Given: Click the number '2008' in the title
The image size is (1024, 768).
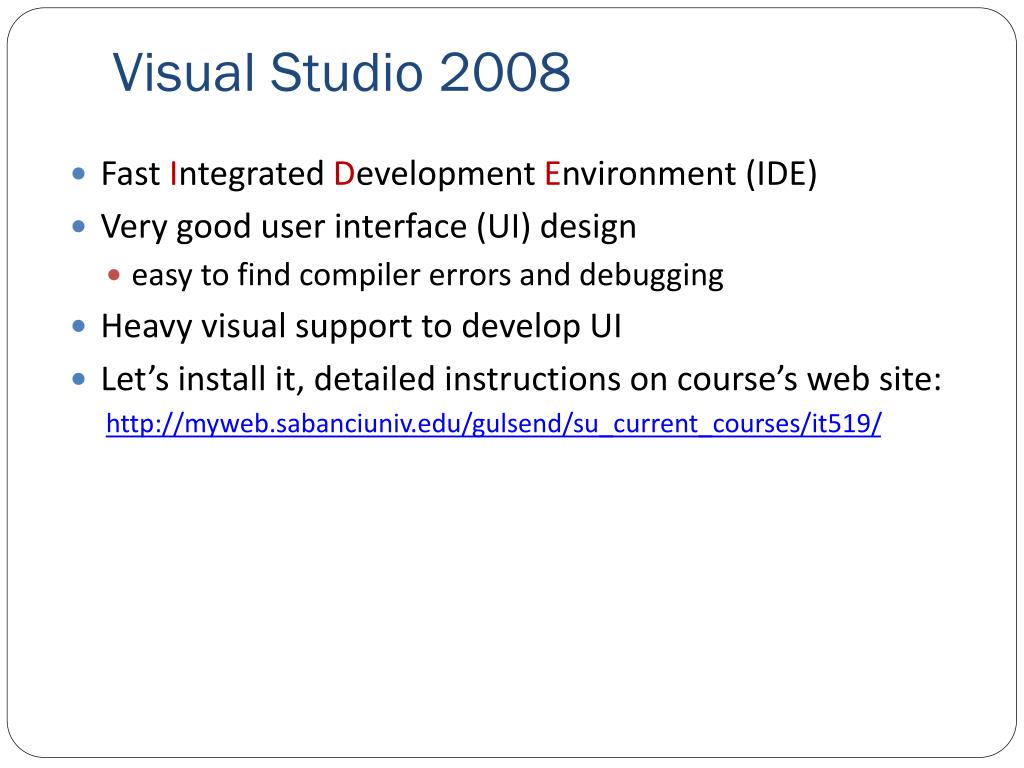Looking at the screenshot, I should click(x=505, y=72).
